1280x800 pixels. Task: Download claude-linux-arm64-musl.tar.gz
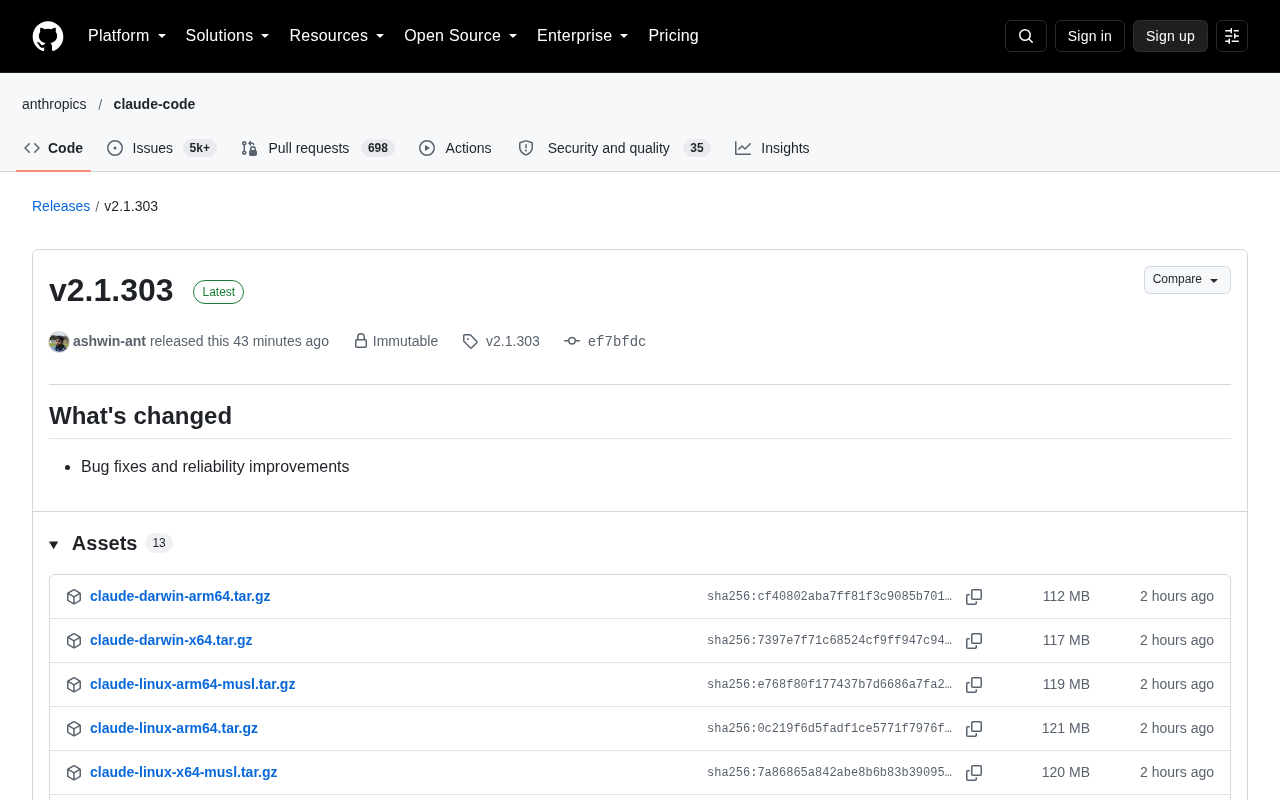(192, 684)
